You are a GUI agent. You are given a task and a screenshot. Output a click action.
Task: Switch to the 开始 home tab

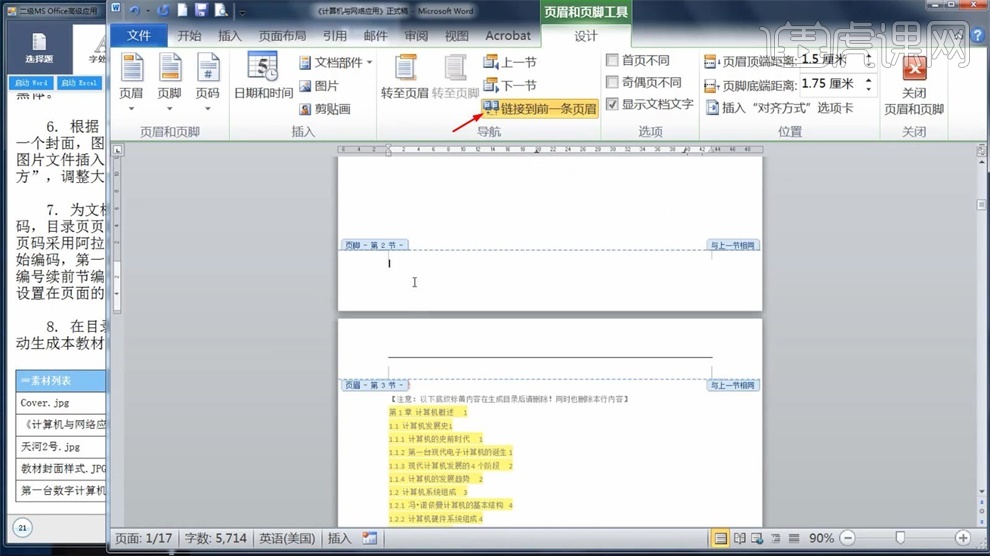click(x=189, y=36)
